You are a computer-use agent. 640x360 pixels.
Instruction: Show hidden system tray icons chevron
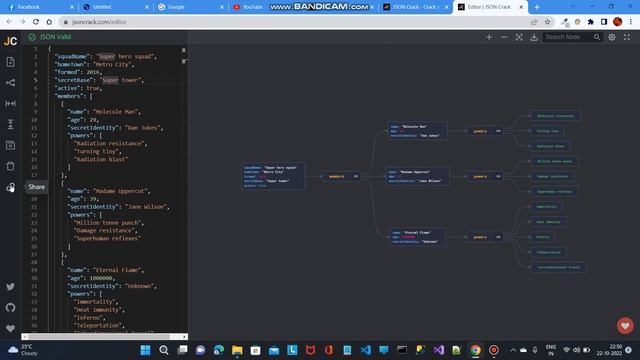pyautogui.click(x=513, y=350)
